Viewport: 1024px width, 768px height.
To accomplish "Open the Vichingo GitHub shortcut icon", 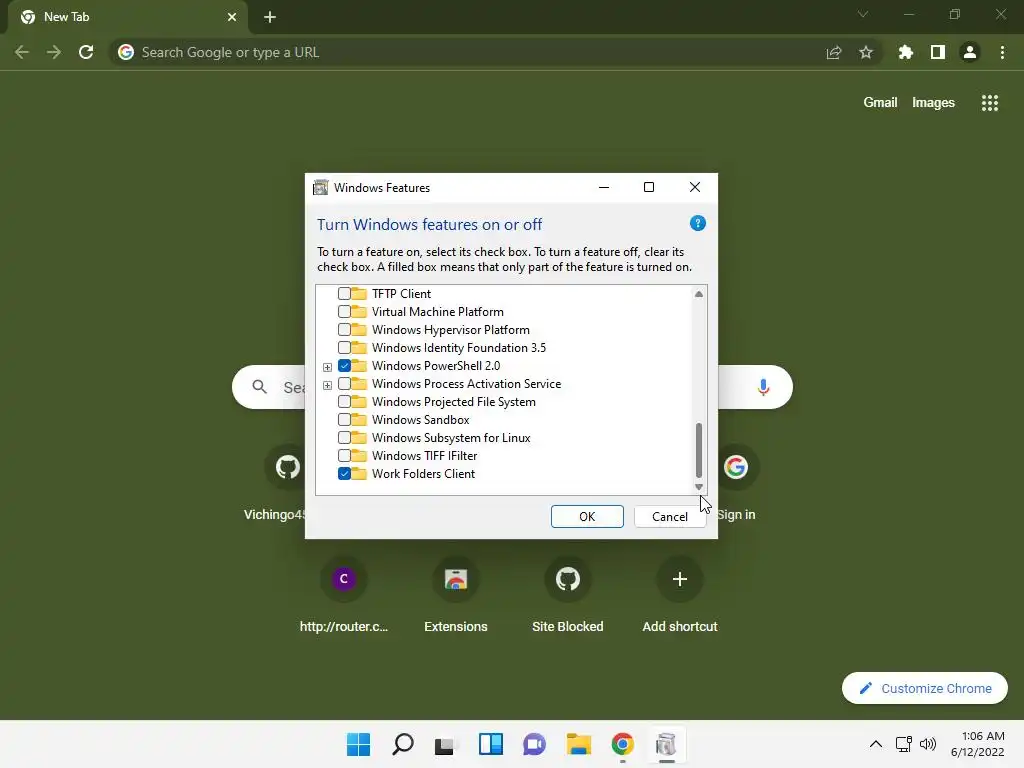I will coord(288,467).
